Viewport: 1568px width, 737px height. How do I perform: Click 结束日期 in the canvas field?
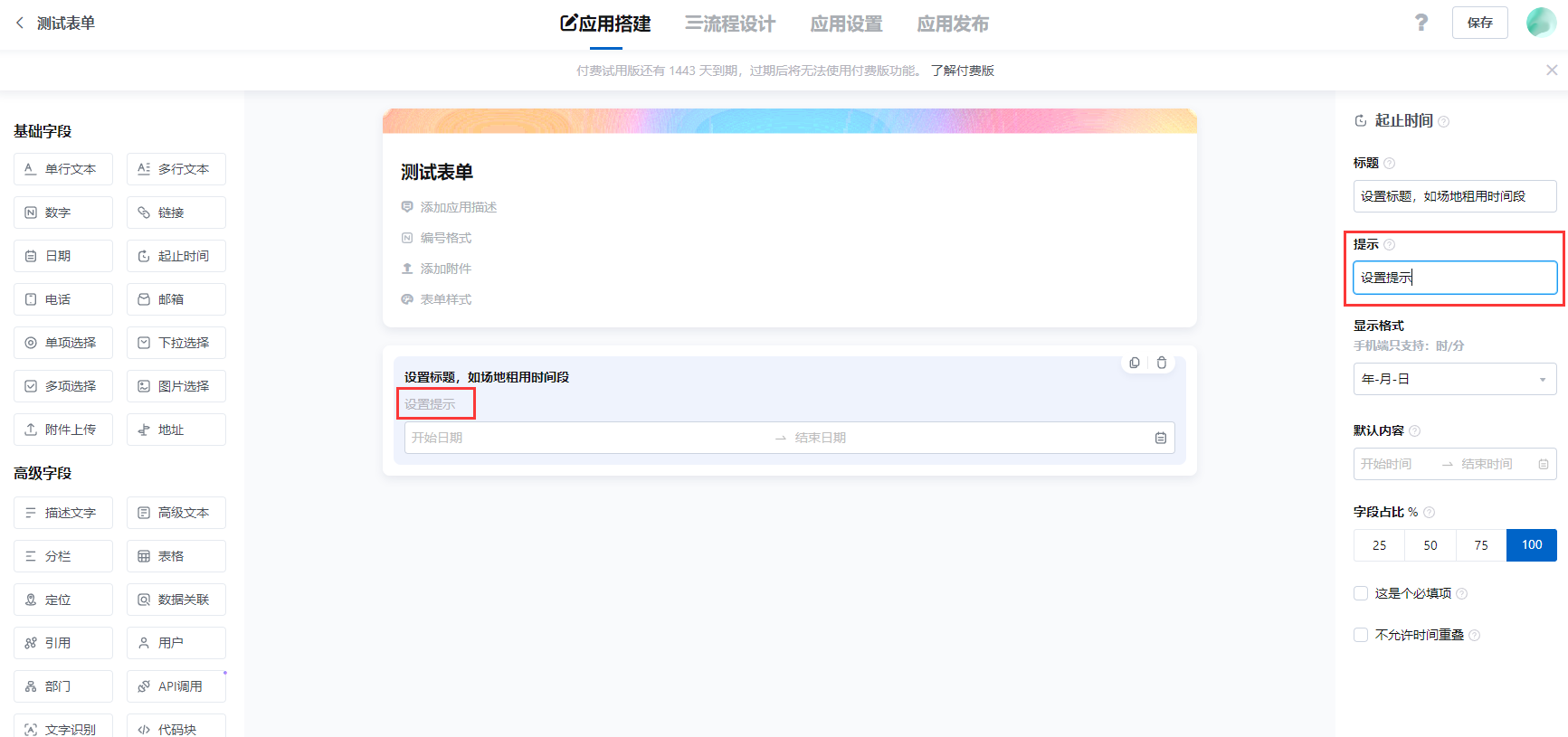821,438
